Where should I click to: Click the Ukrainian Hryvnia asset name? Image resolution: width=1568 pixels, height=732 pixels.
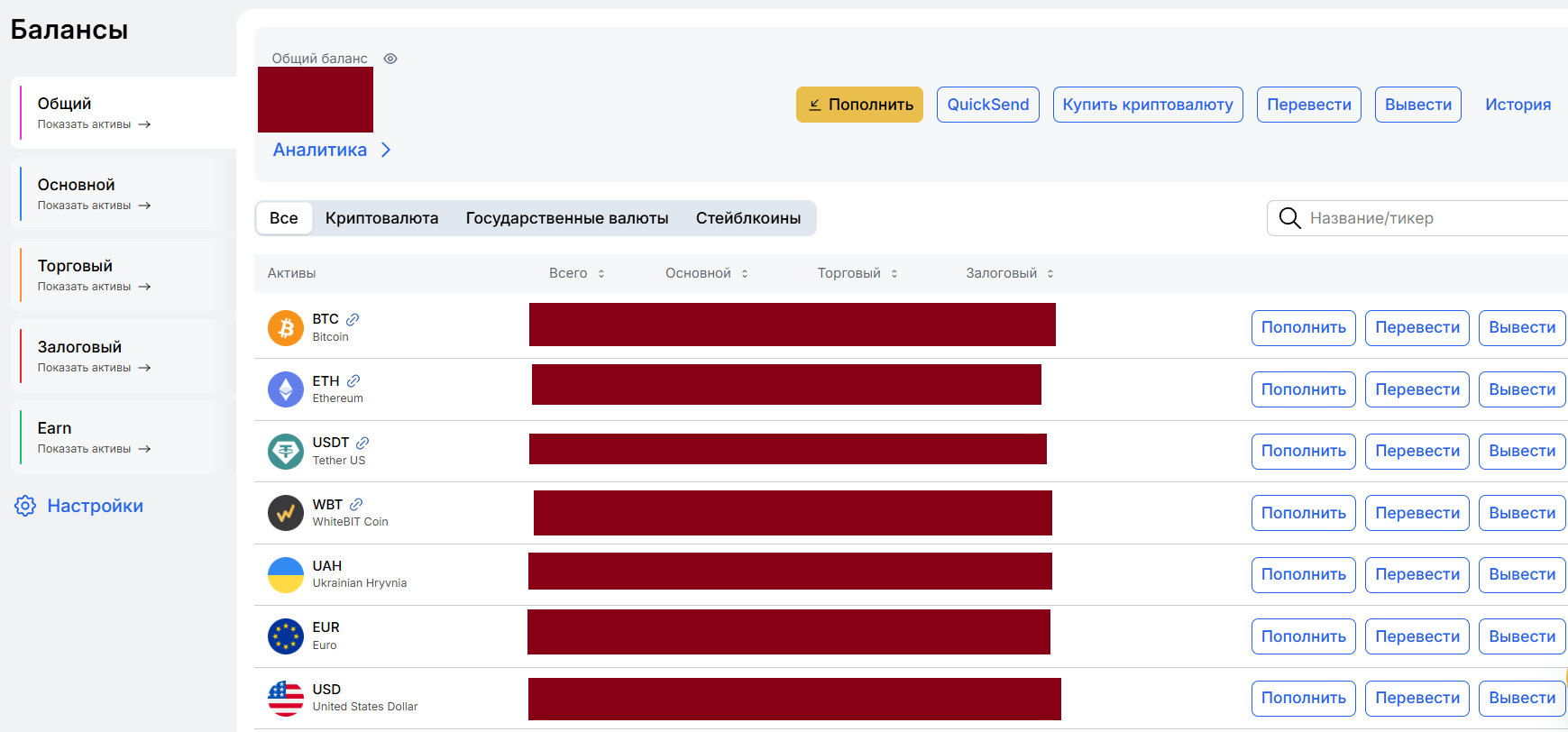360,583
